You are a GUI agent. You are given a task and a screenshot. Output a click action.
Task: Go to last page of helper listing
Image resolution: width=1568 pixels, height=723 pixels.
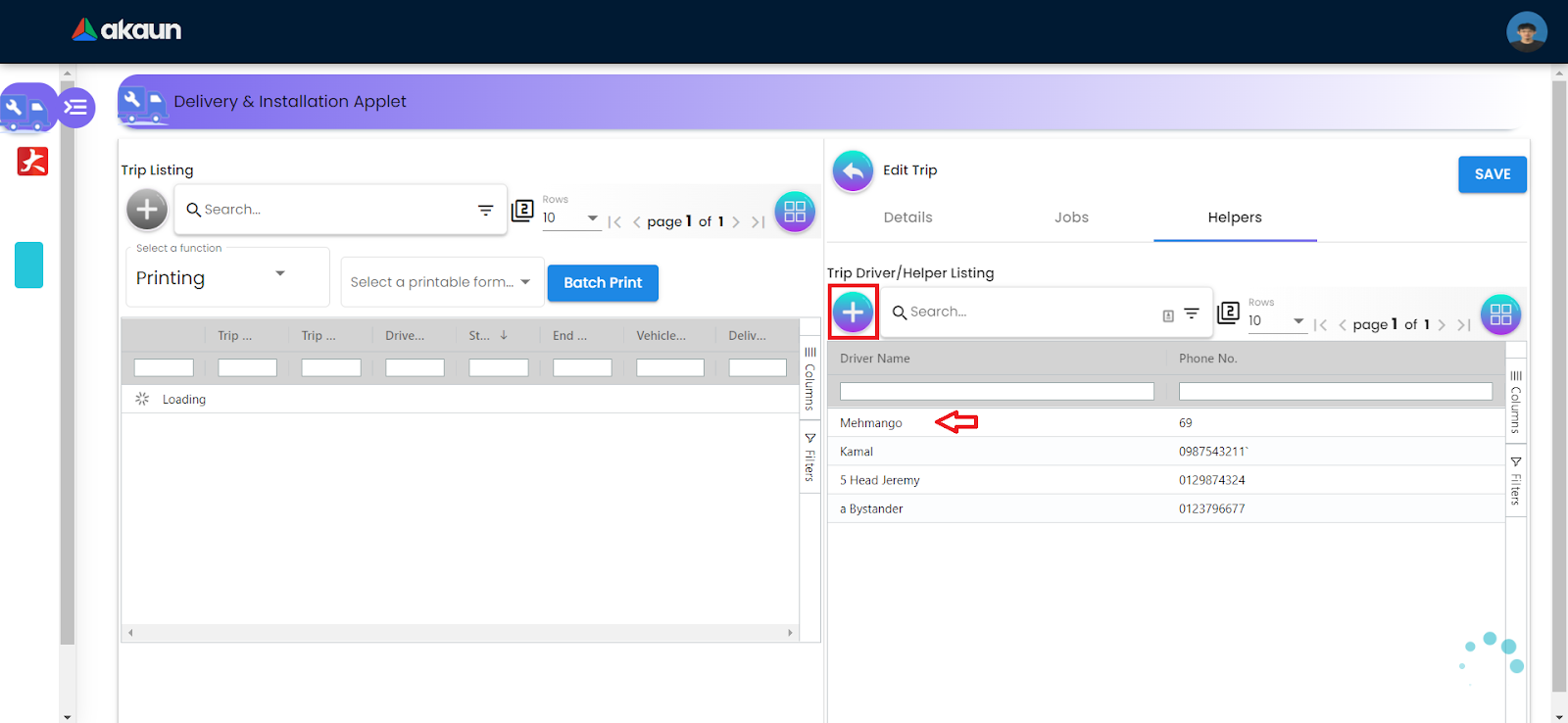[1463, 325]
